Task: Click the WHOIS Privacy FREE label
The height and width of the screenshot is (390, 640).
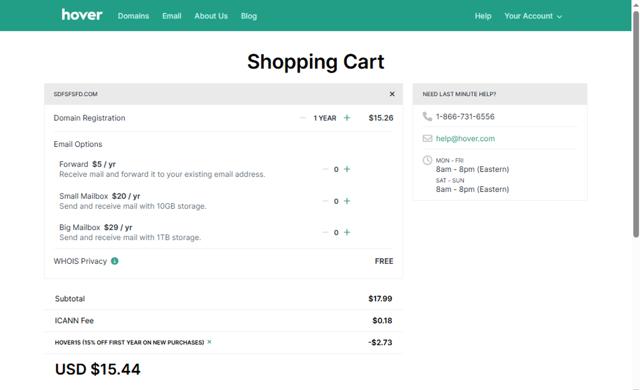Action: pos(384,261)
